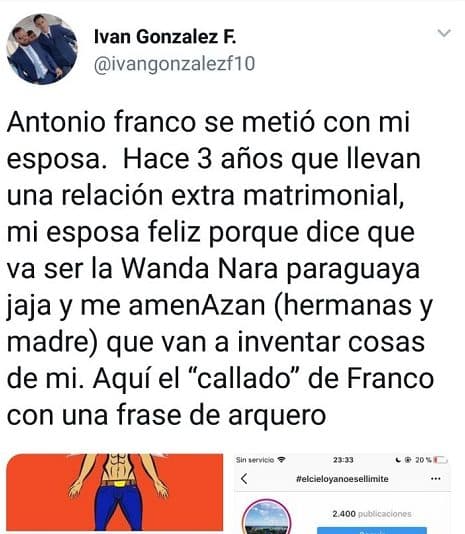
Task: Open the @ivangonzalezf10 handle link
Action: point(174,64)
